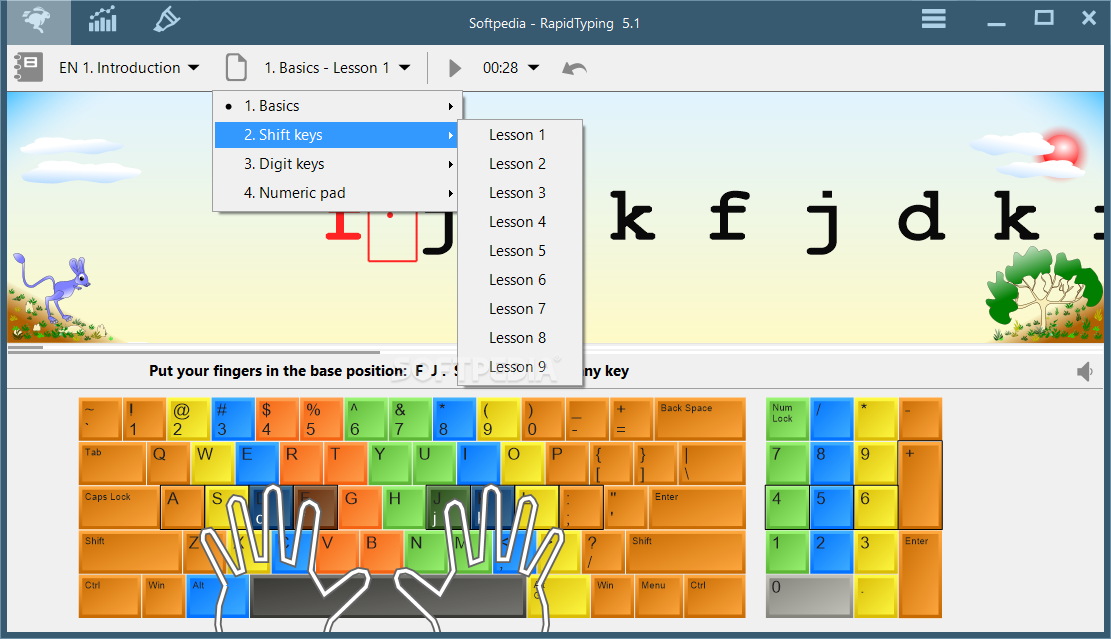Click the orange G key
Screen dimensions: 1111x639
coord(360,507)
